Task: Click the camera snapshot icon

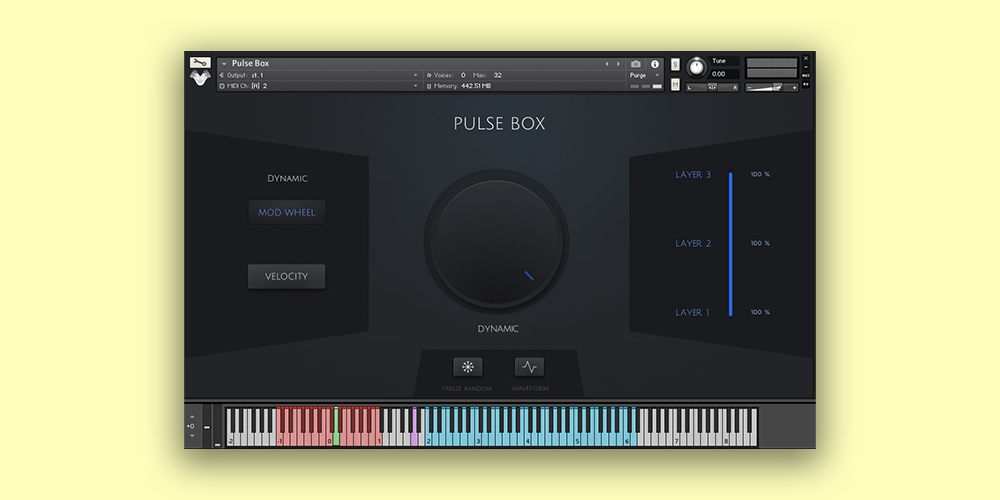Action: click(x=636, y=64)
